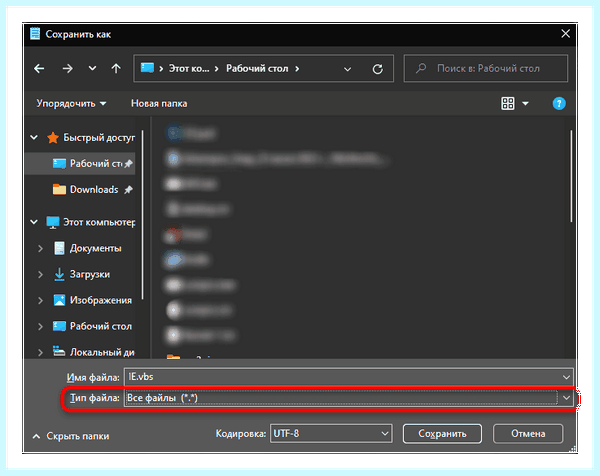Open the view options dropdown arrow

tap(525, 104)
